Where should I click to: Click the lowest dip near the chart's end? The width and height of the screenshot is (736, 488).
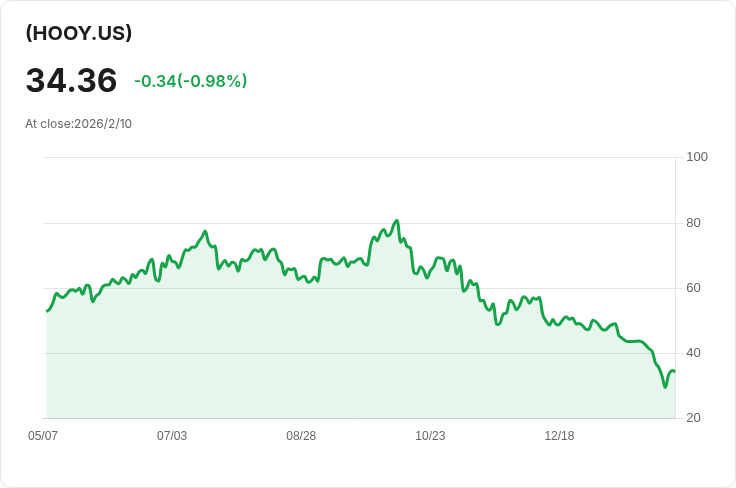(665, 387)
